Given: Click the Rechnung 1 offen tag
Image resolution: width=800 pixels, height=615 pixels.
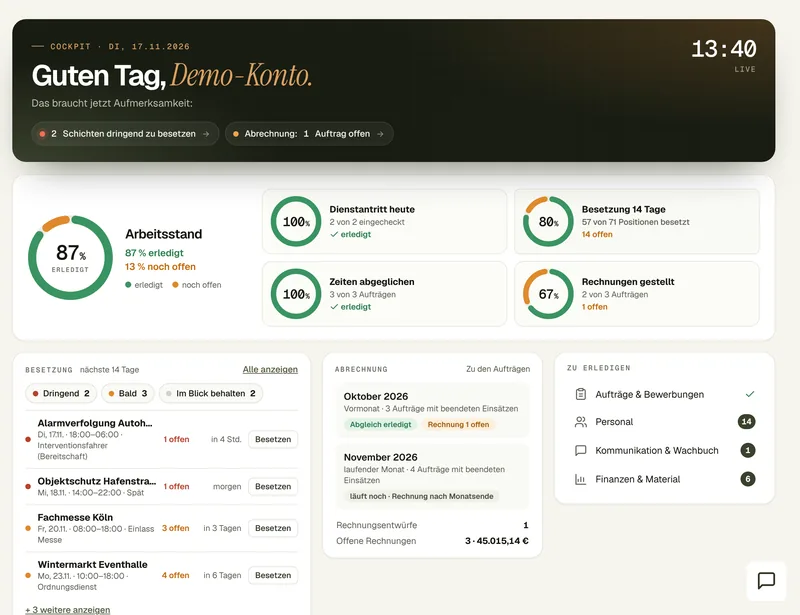Looking at the screenshot, I should coord(458,424).
